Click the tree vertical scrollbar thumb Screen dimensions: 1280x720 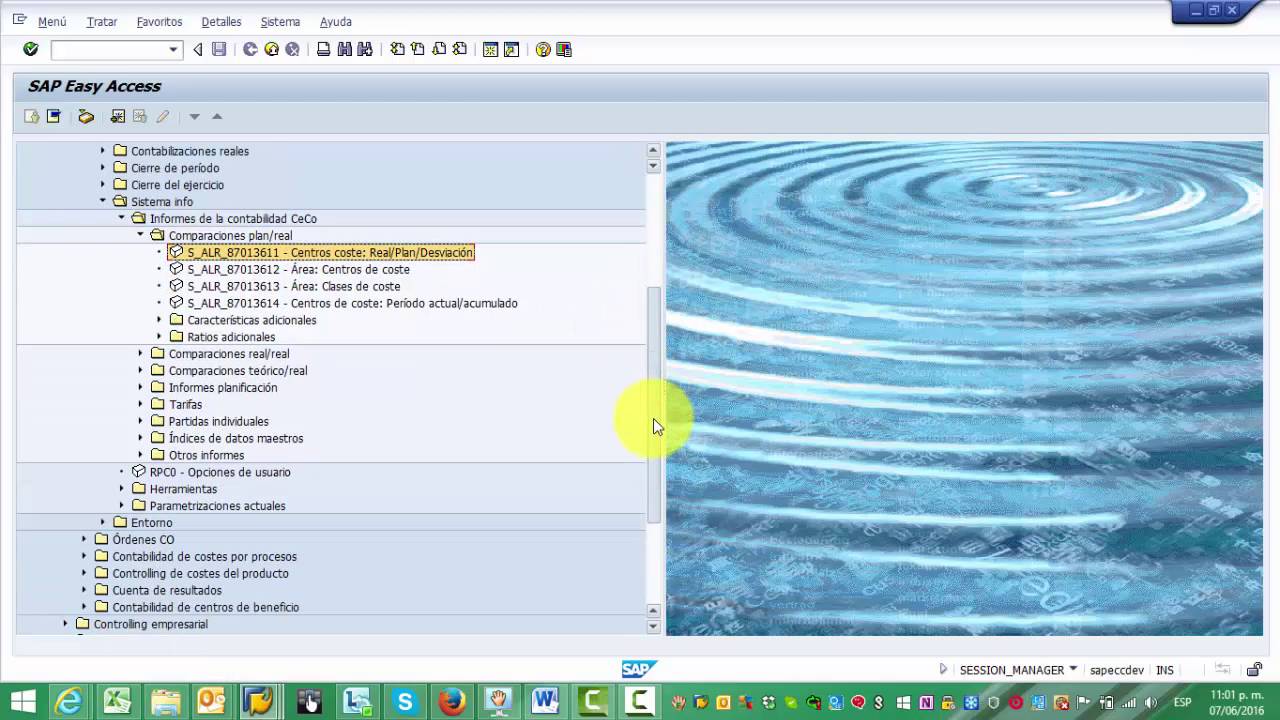pyautogui.click(x=653, y=405)
